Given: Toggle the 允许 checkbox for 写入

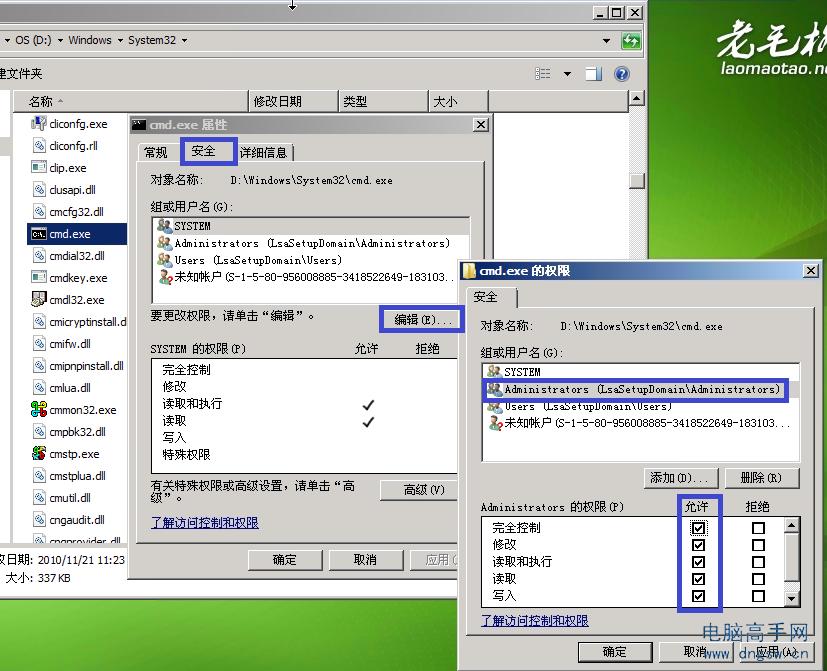Looking at the screenshot, I should [x=698, y=596].
